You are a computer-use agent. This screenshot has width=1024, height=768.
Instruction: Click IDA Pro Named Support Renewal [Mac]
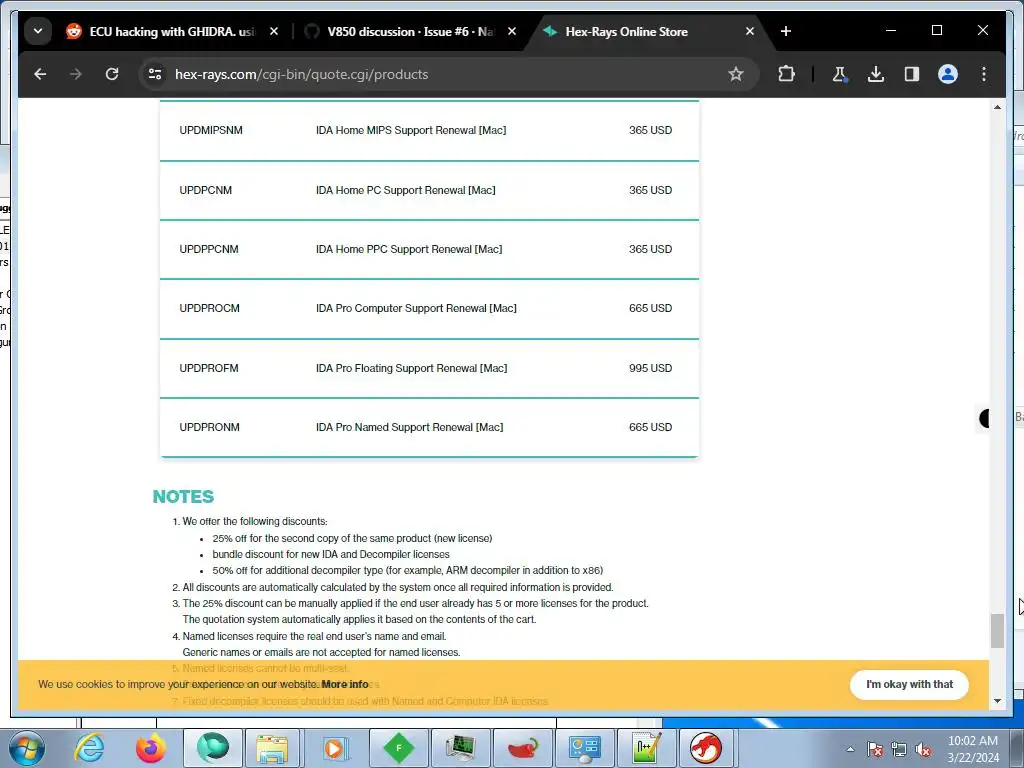click(x=409, y=427)
